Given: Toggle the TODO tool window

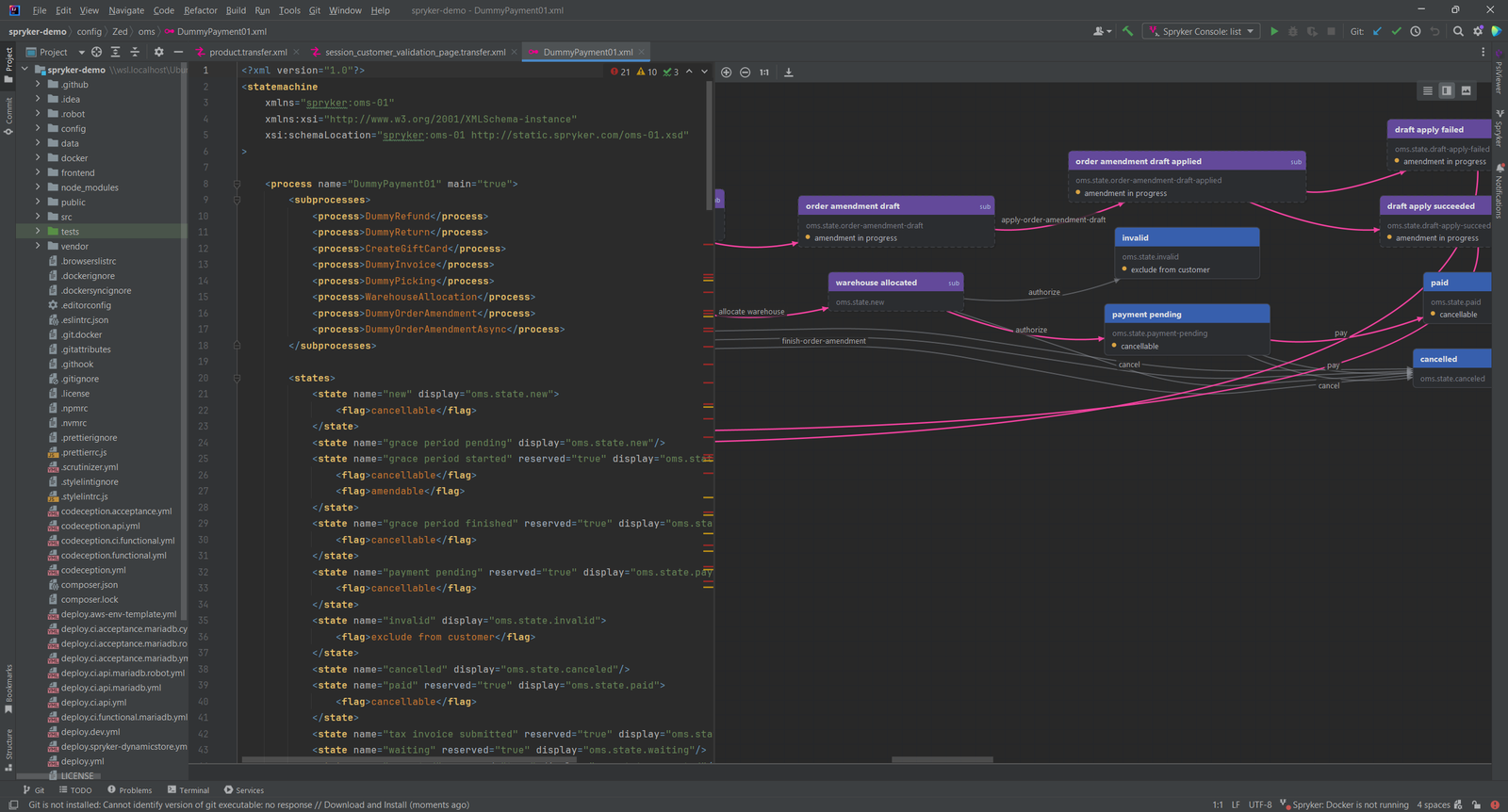Looking at the screenshot, I should 75,790.
